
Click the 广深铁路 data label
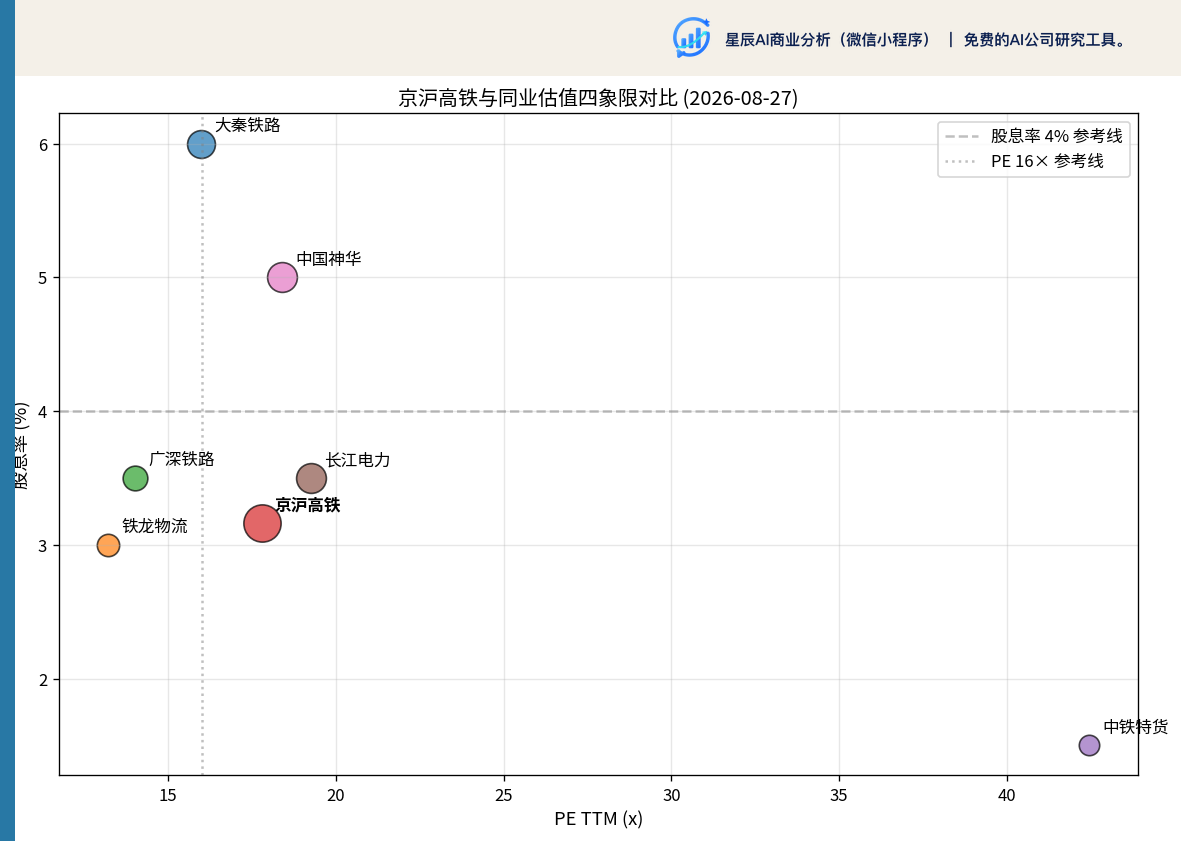[x=182, y=459]
